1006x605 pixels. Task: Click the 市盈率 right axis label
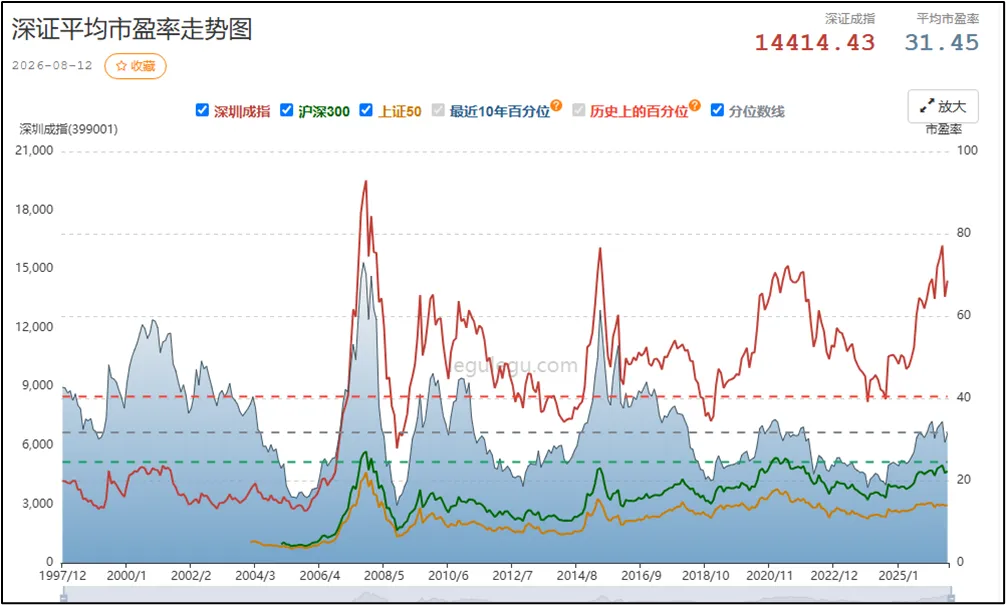point(943,129)
